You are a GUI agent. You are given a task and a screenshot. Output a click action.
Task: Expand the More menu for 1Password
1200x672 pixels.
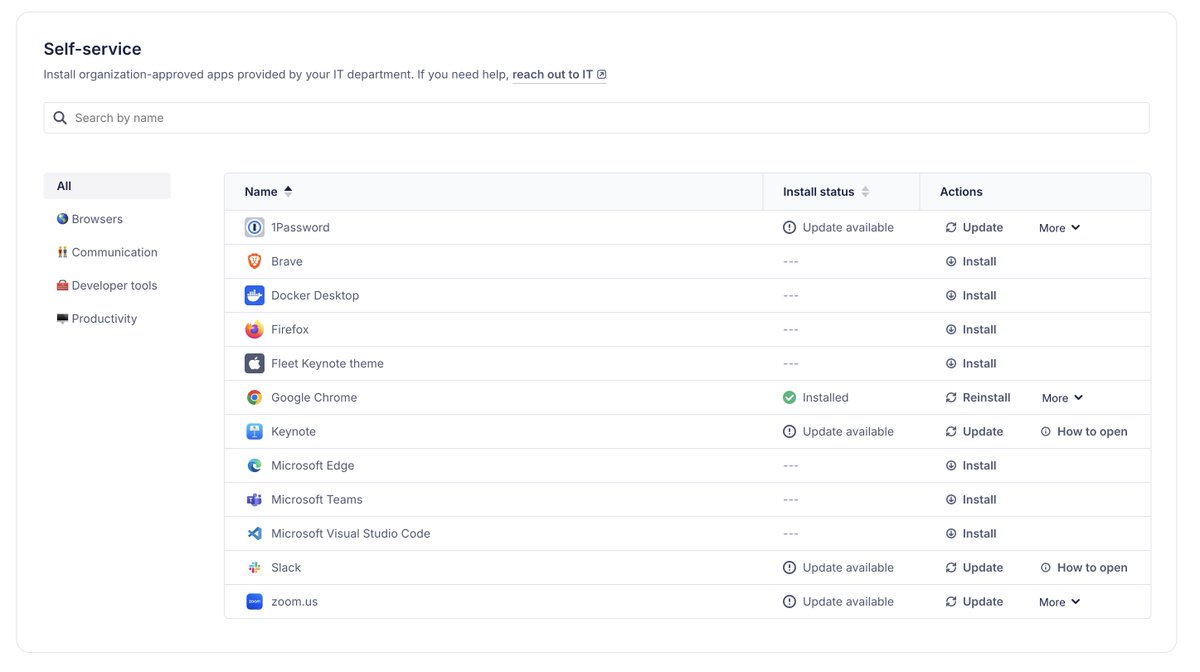[x=1060, y=228]
